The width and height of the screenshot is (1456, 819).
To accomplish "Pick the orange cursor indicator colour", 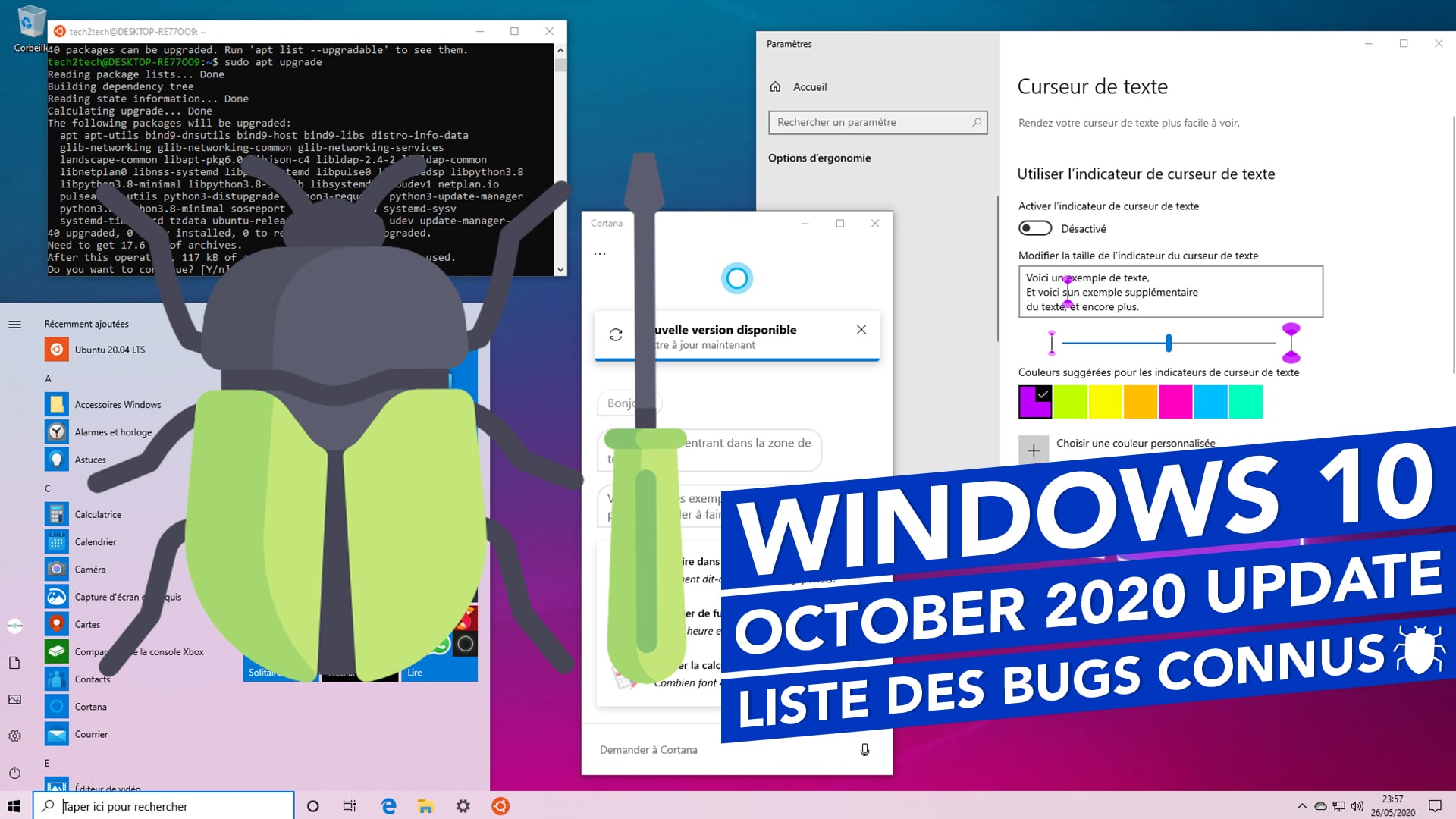I will [x=1141, y=402].
